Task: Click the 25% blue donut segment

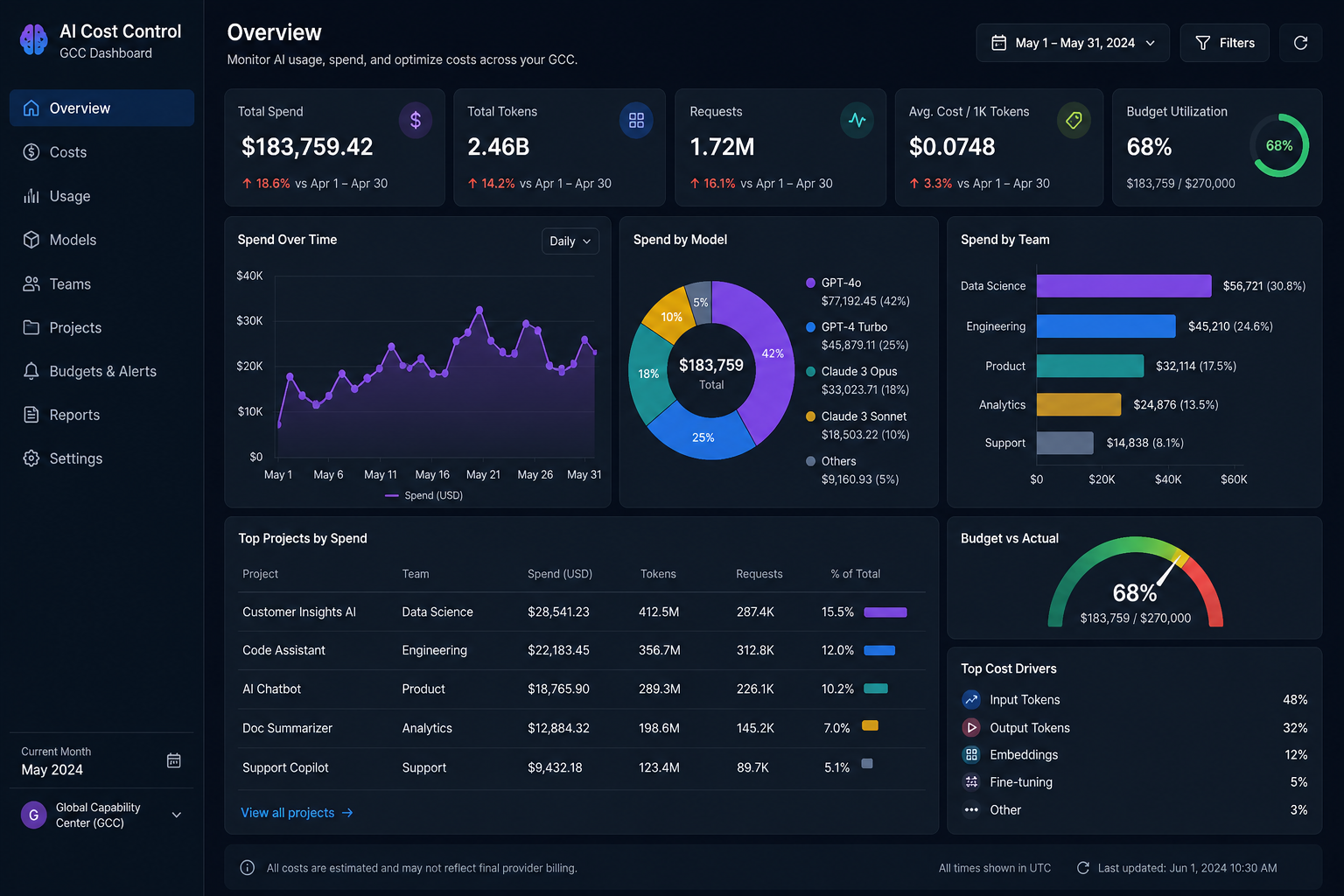Action: click(703, 436)
